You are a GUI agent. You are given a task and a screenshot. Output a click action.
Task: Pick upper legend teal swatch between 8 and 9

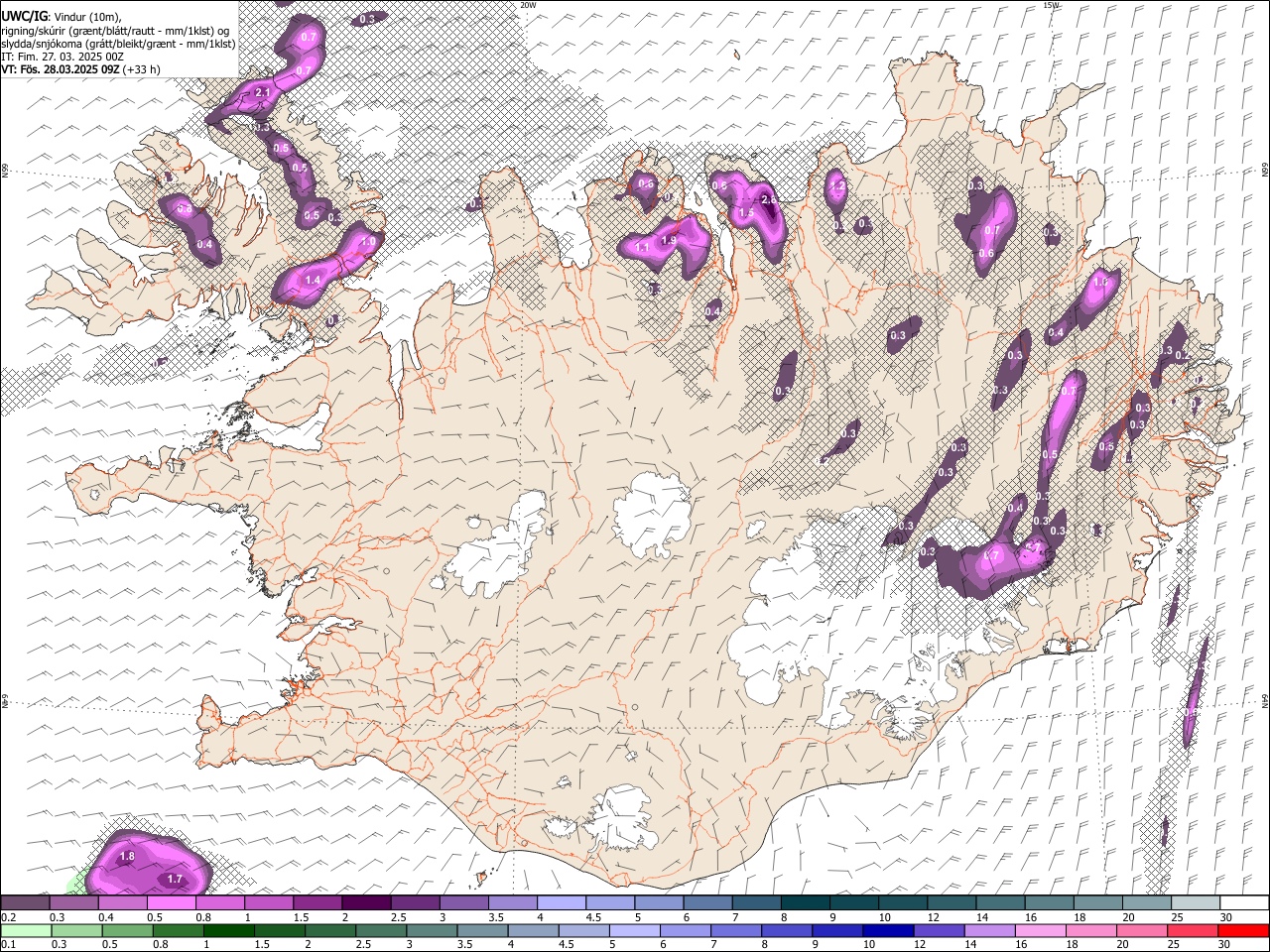click(x=805, y=902)
